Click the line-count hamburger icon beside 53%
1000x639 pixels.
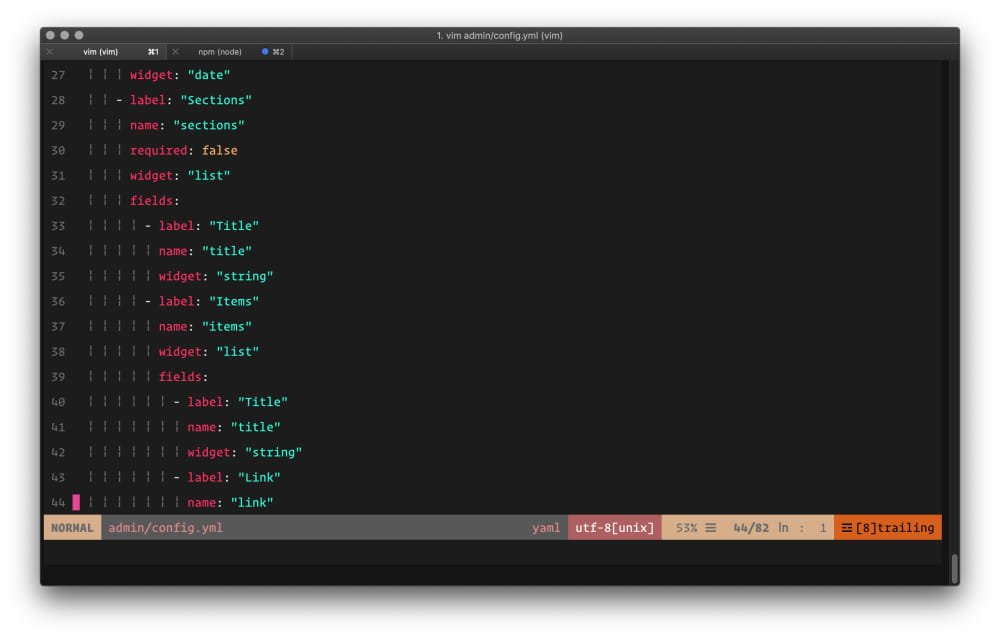point(710,528)
